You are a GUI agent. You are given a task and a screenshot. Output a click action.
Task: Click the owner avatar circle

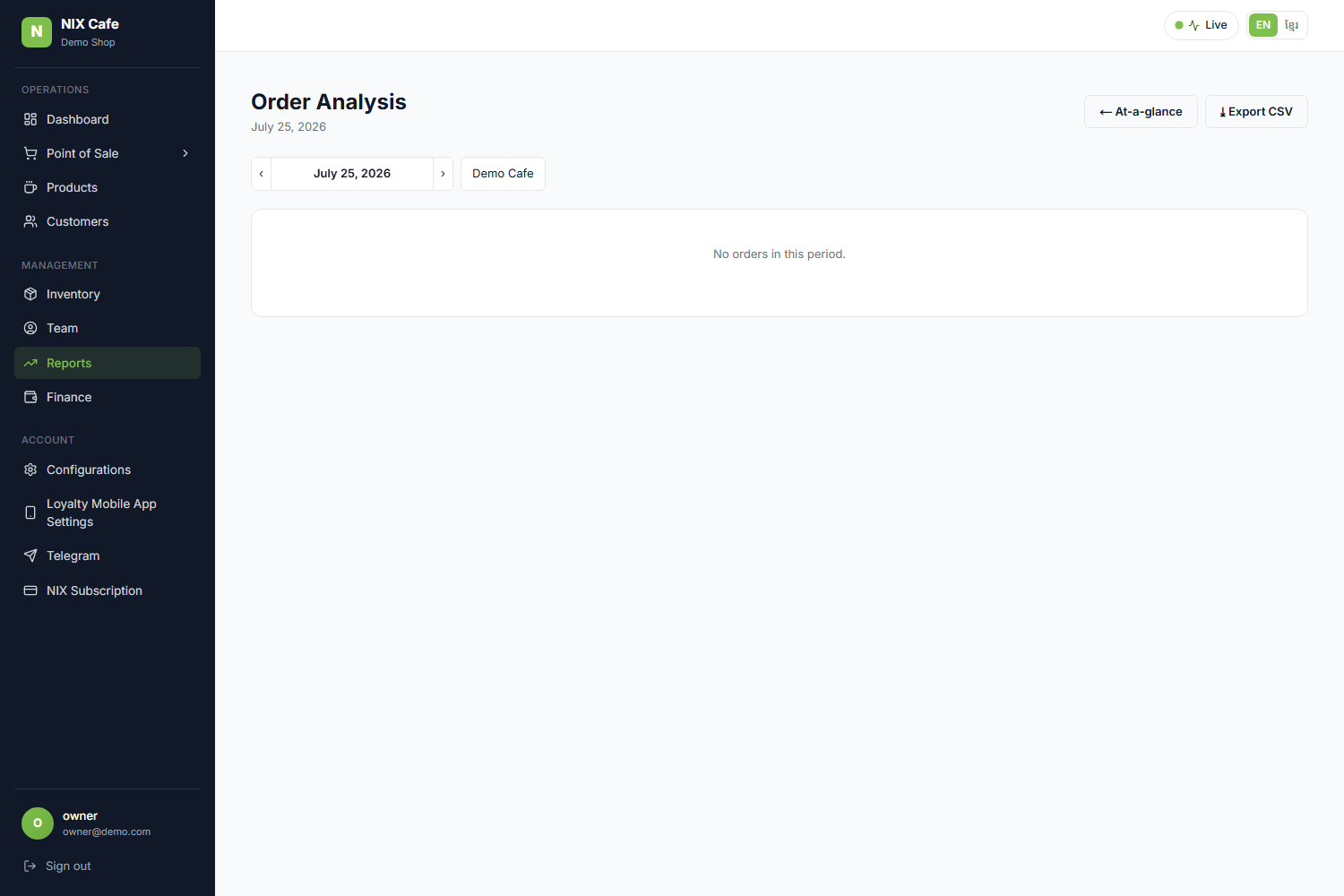click(38, 823)
